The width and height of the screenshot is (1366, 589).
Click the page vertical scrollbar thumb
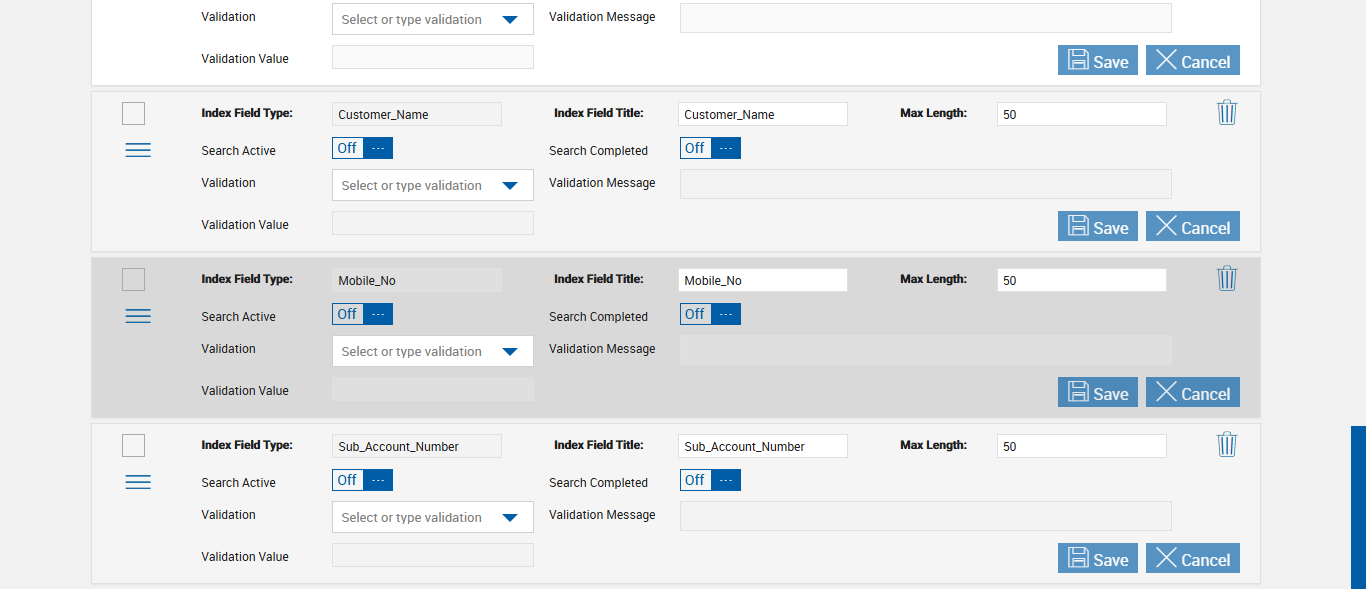click(x=1358, y=507)
